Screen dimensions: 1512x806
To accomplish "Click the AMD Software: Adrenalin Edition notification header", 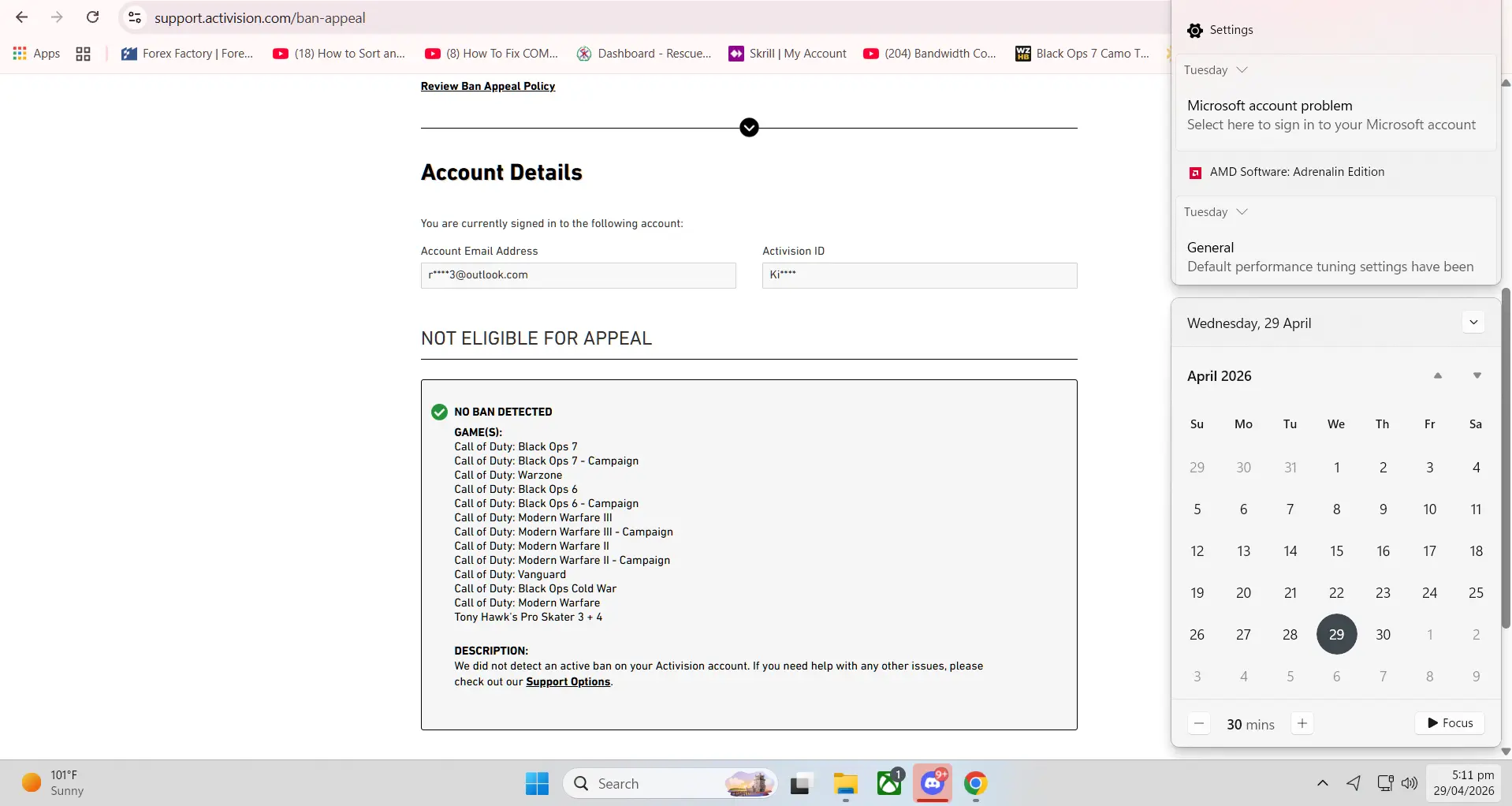I will 1287,172.
